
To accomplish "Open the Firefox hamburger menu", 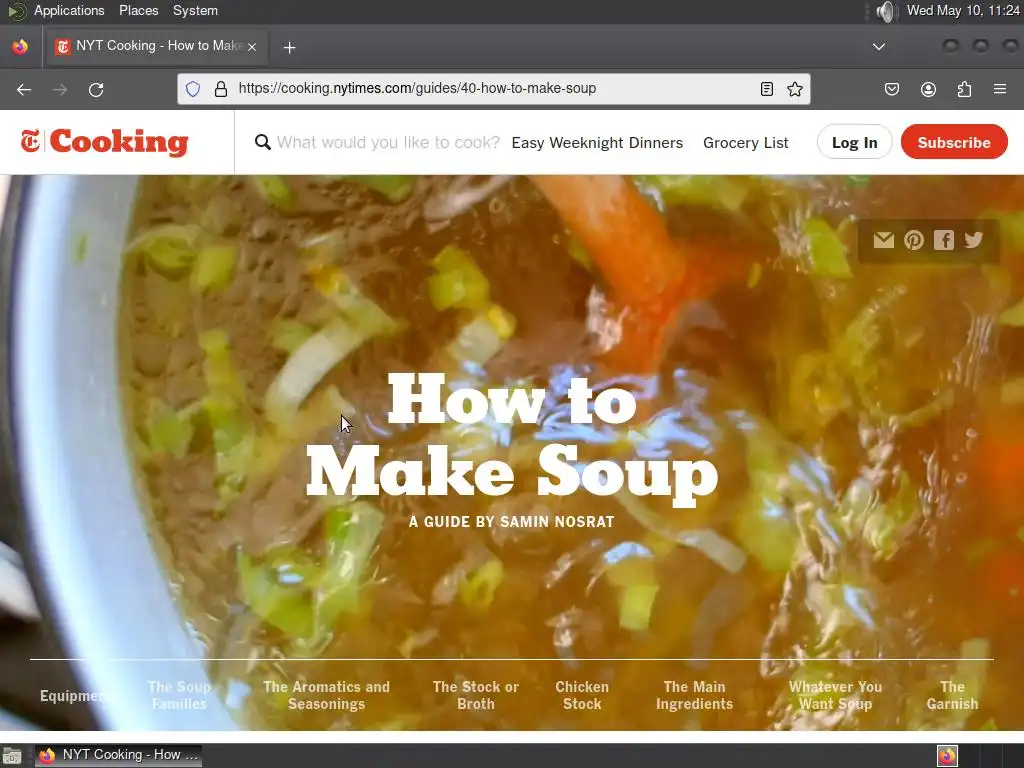I will pyautogui.click(x=1000, y=89).
